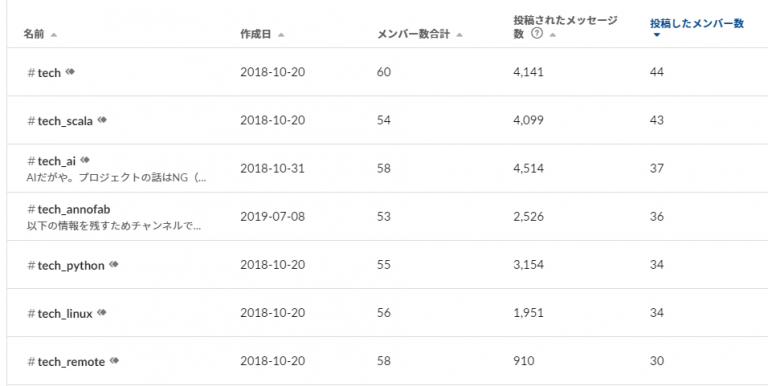Click the shared channel icon beside tech
Viewport: 768px width, 386px height.
pyautogui.click(x=70, y=72)
